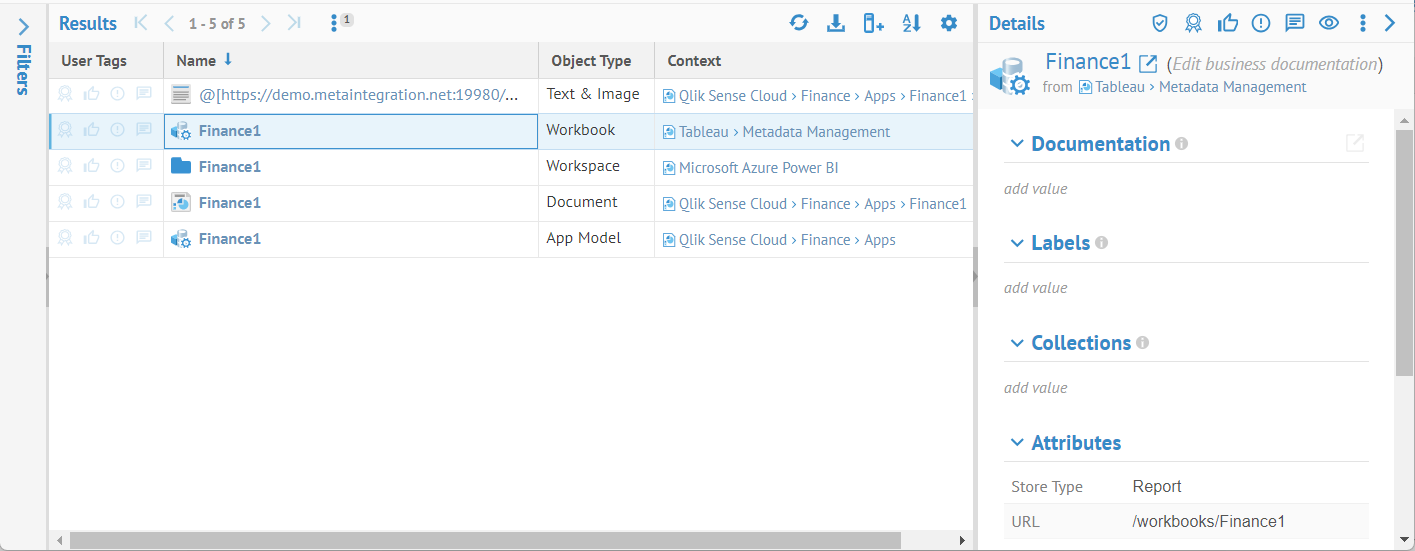Click add value under Labels
Screen dimensions: 1415x551
[x=1035, y=288]
